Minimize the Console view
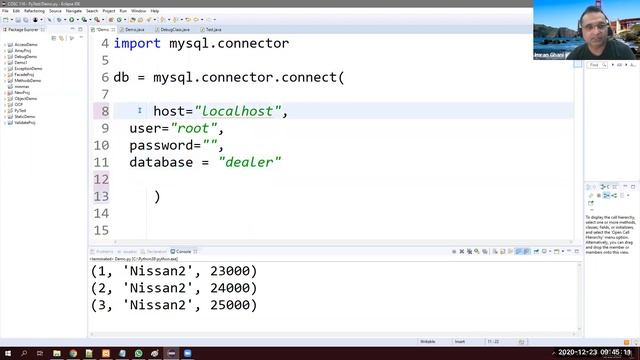The height and width of the screenshot is (360, 640). click(x=569, y=251)
